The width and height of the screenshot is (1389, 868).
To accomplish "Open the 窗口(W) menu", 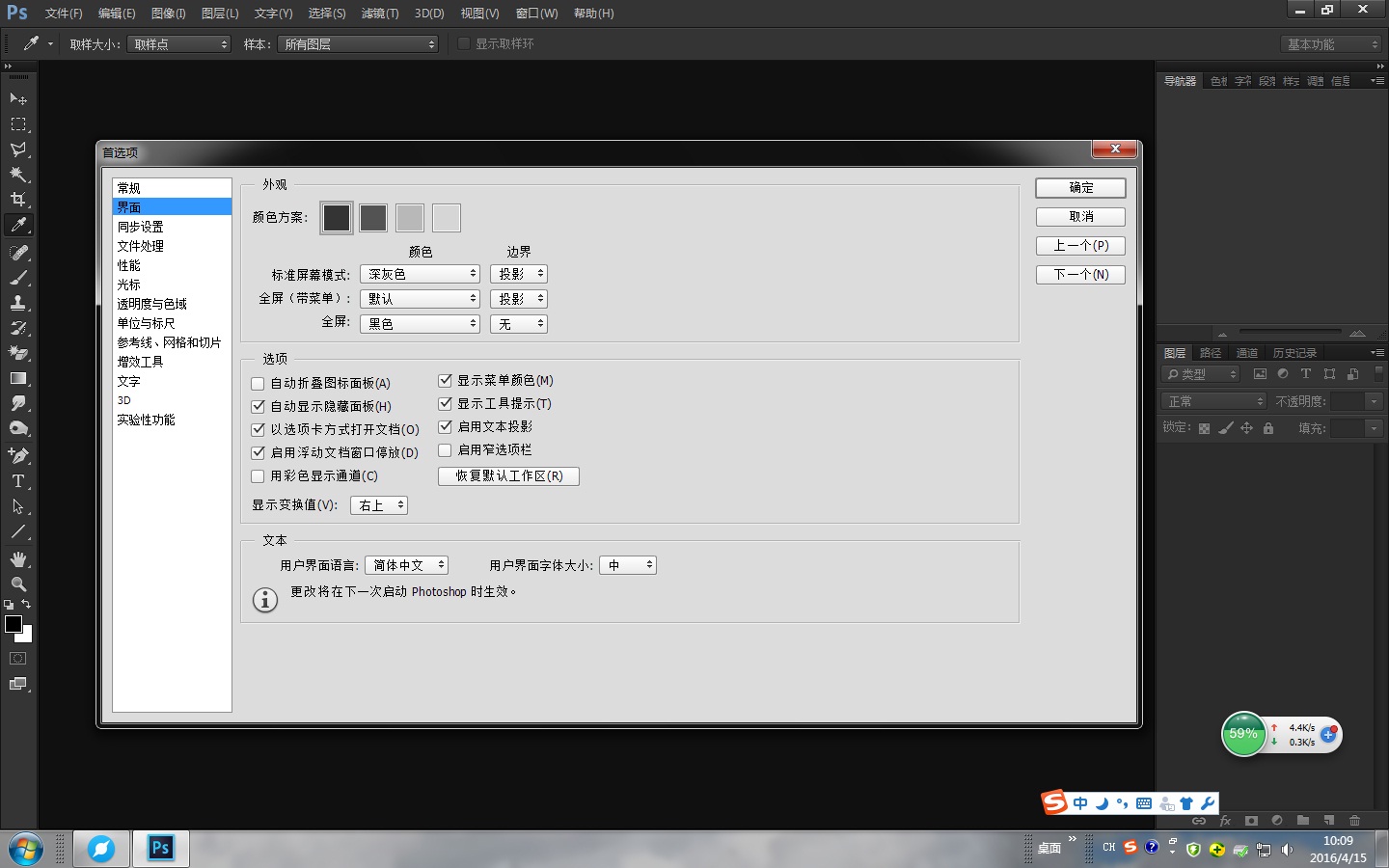I will [536, 14].
